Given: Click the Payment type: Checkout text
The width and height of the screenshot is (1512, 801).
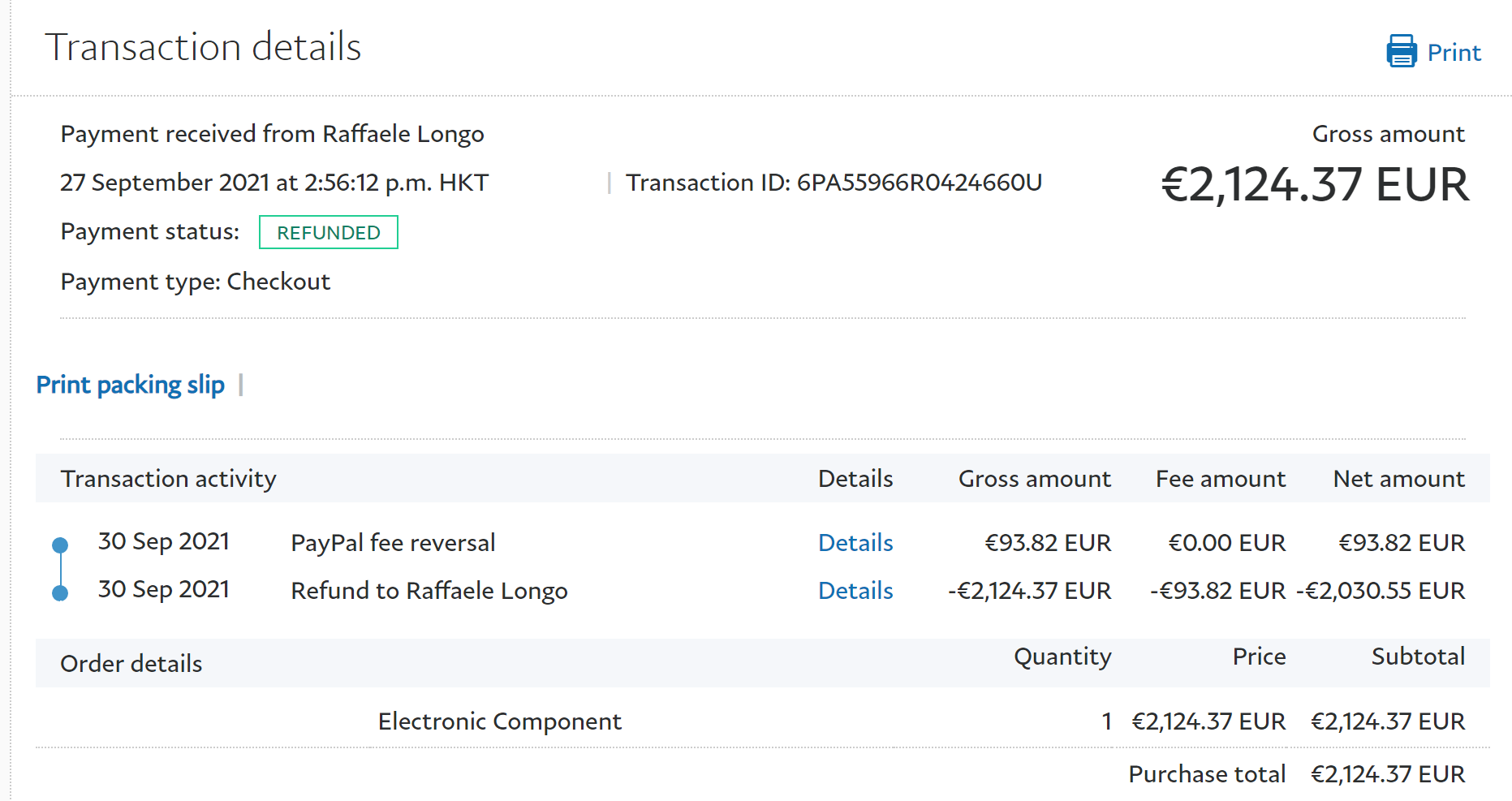Looking at the screenshot, I should tap(195, 282).
